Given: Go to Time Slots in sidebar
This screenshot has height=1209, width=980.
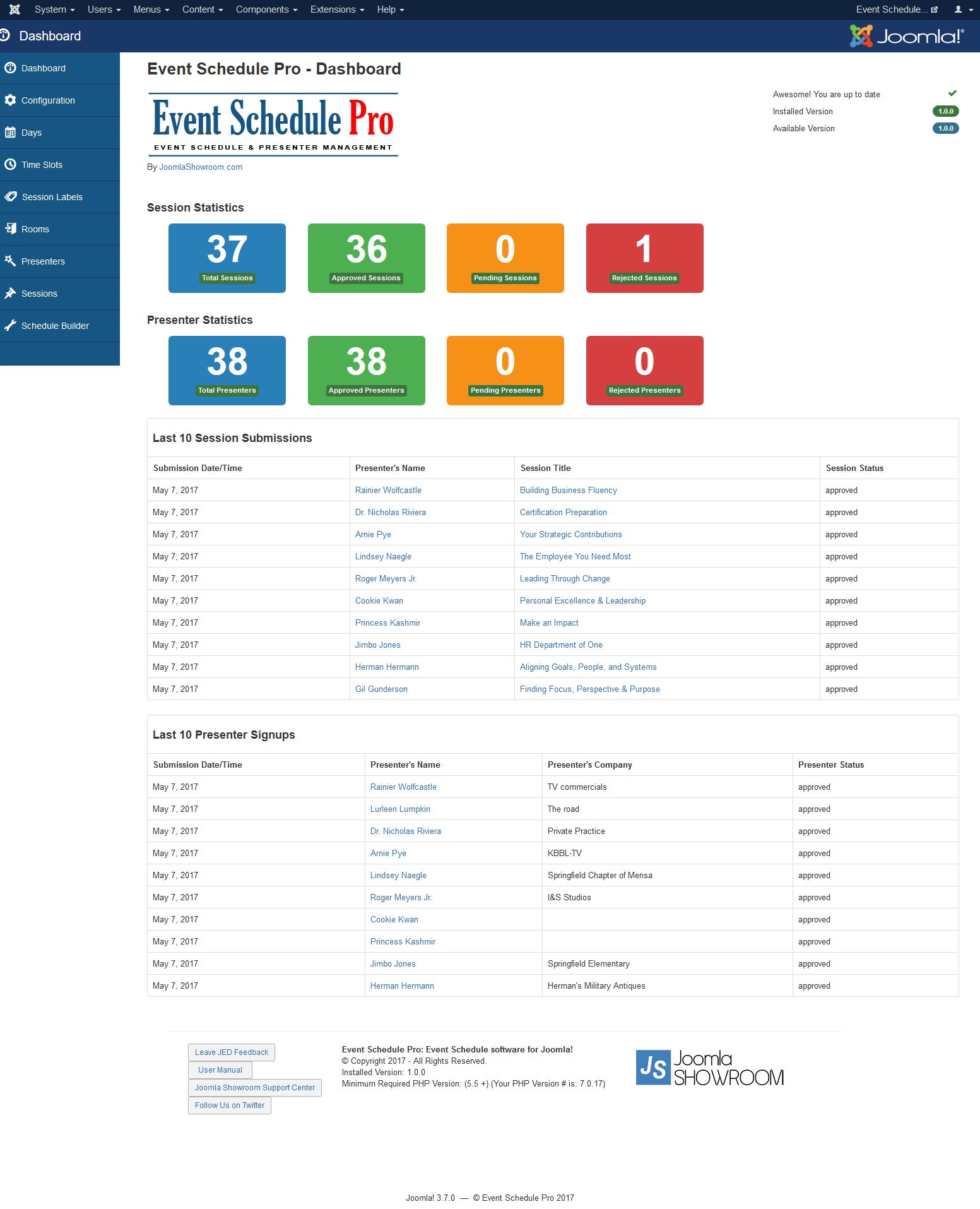Looking at the screenshot, I should [x=60, y=165].
